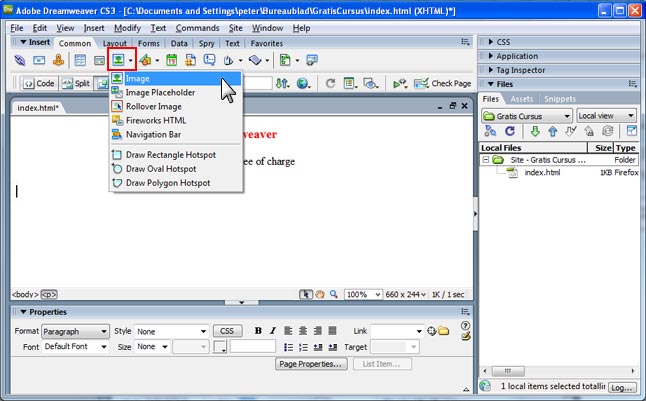Viewport: 646px width, 401px height.
Task: Choose Rollover Image menu item
Action: coord(176,106)
